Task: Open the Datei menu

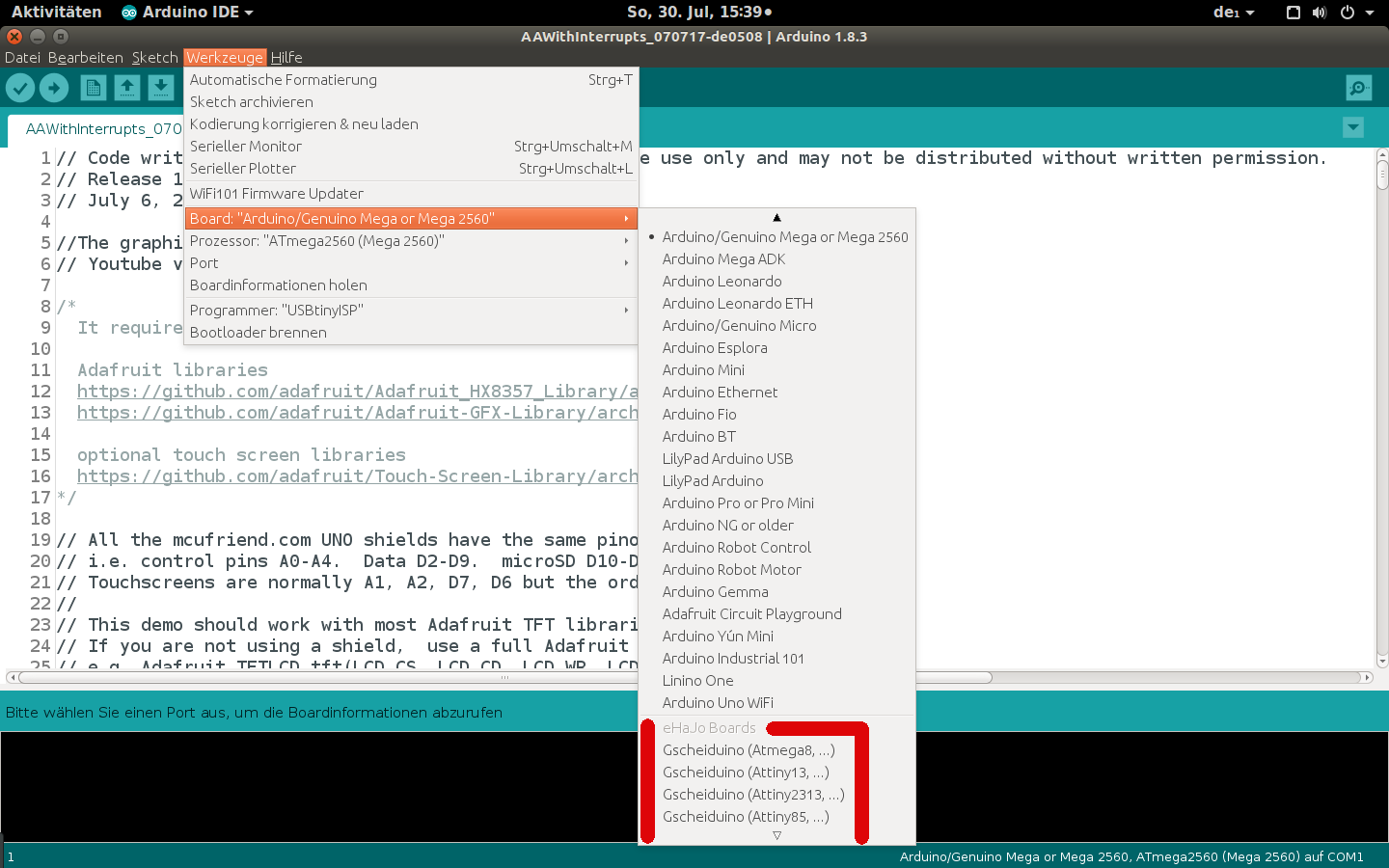Action: tap(22, 58)
